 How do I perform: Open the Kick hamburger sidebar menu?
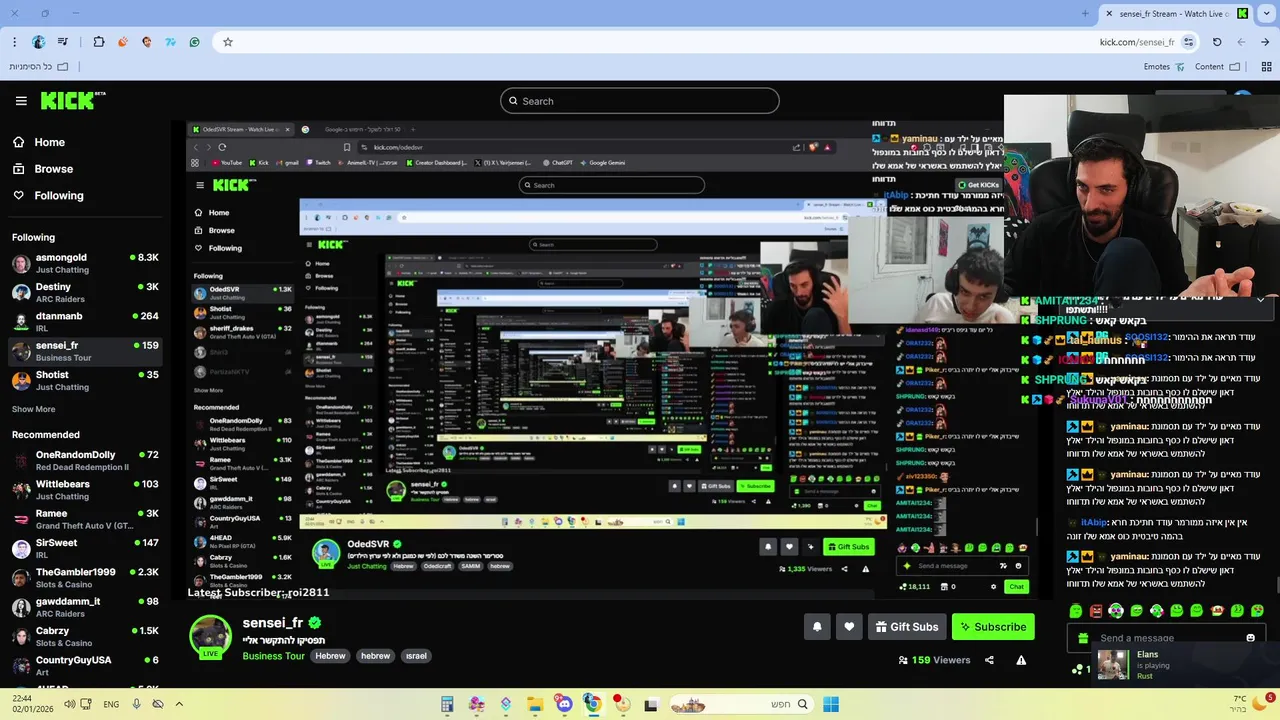(21, 101)
